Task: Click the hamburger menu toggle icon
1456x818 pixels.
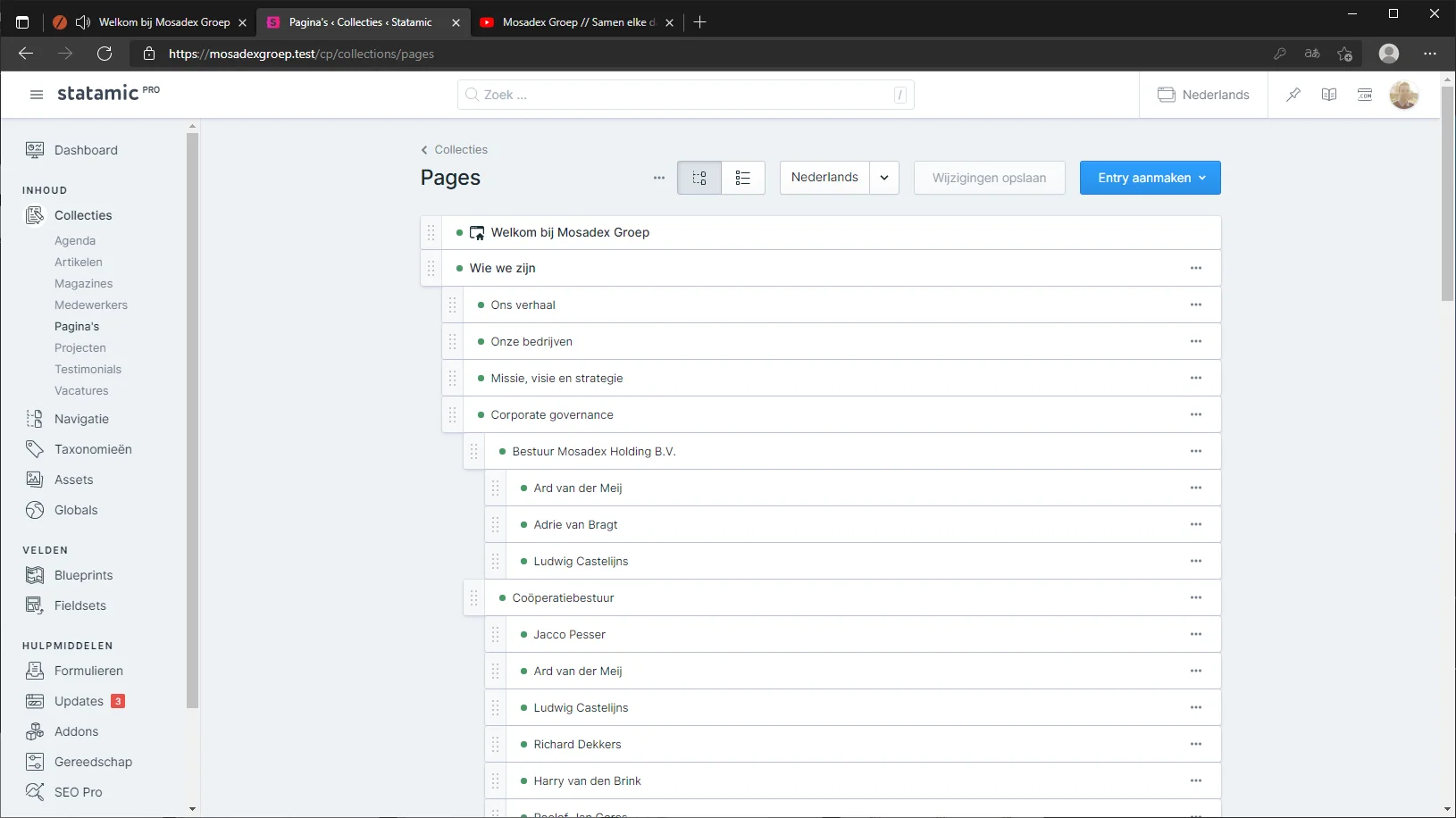Action: [x=37, y=95]
